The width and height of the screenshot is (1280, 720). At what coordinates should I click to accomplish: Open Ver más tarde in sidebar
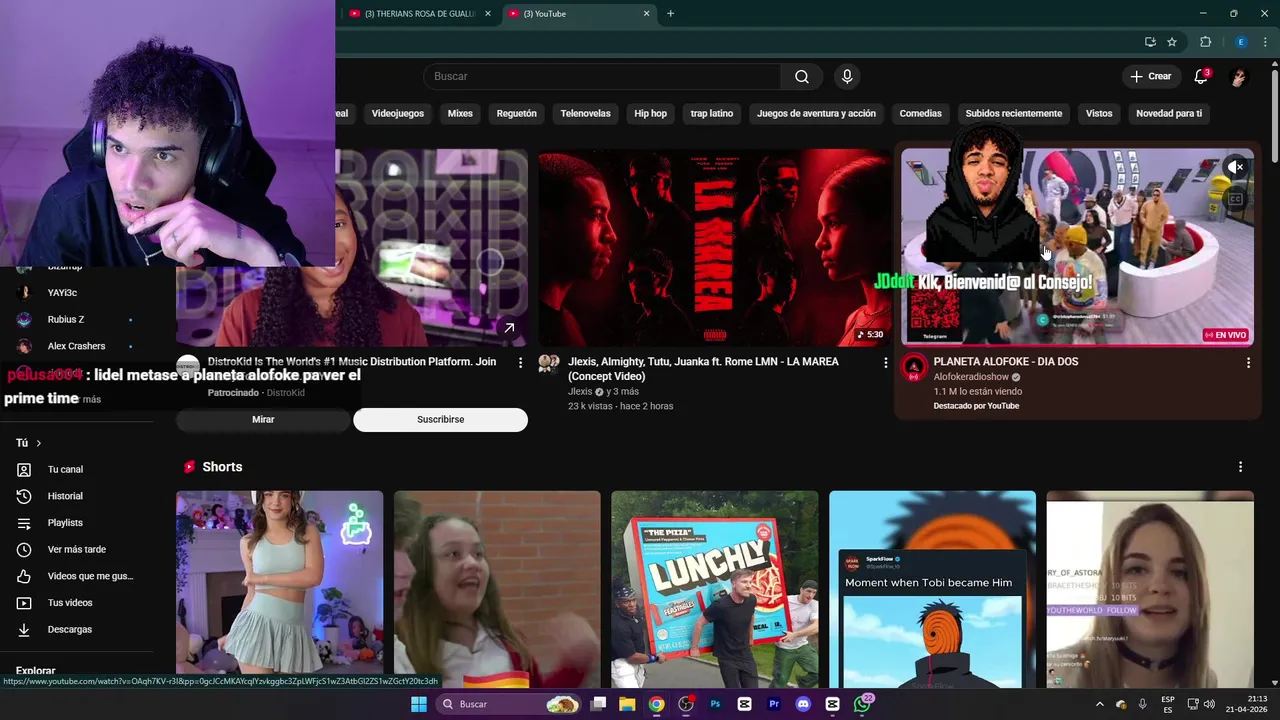[76, 549]
